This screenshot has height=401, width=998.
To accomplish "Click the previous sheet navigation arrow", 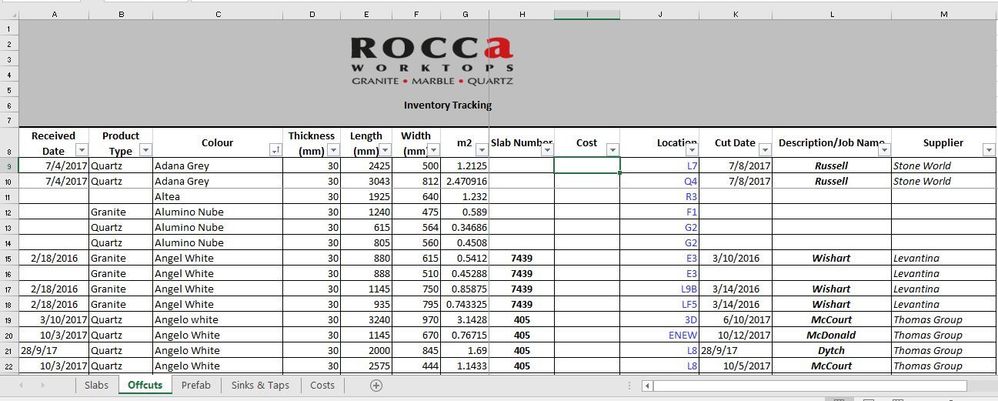I will pos(22,385).
